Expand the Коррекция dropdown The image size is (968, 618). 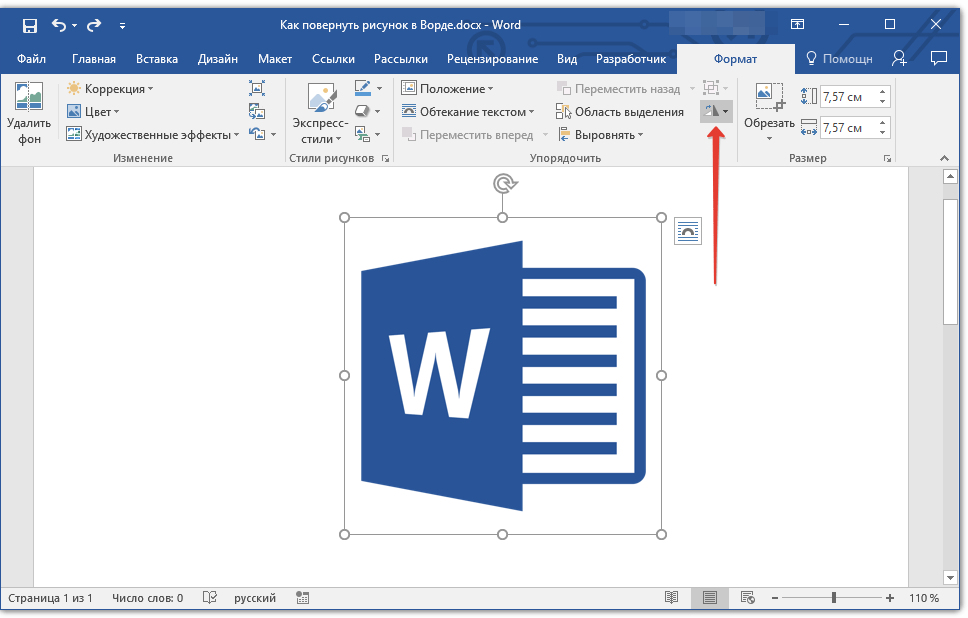coord(110,89)
